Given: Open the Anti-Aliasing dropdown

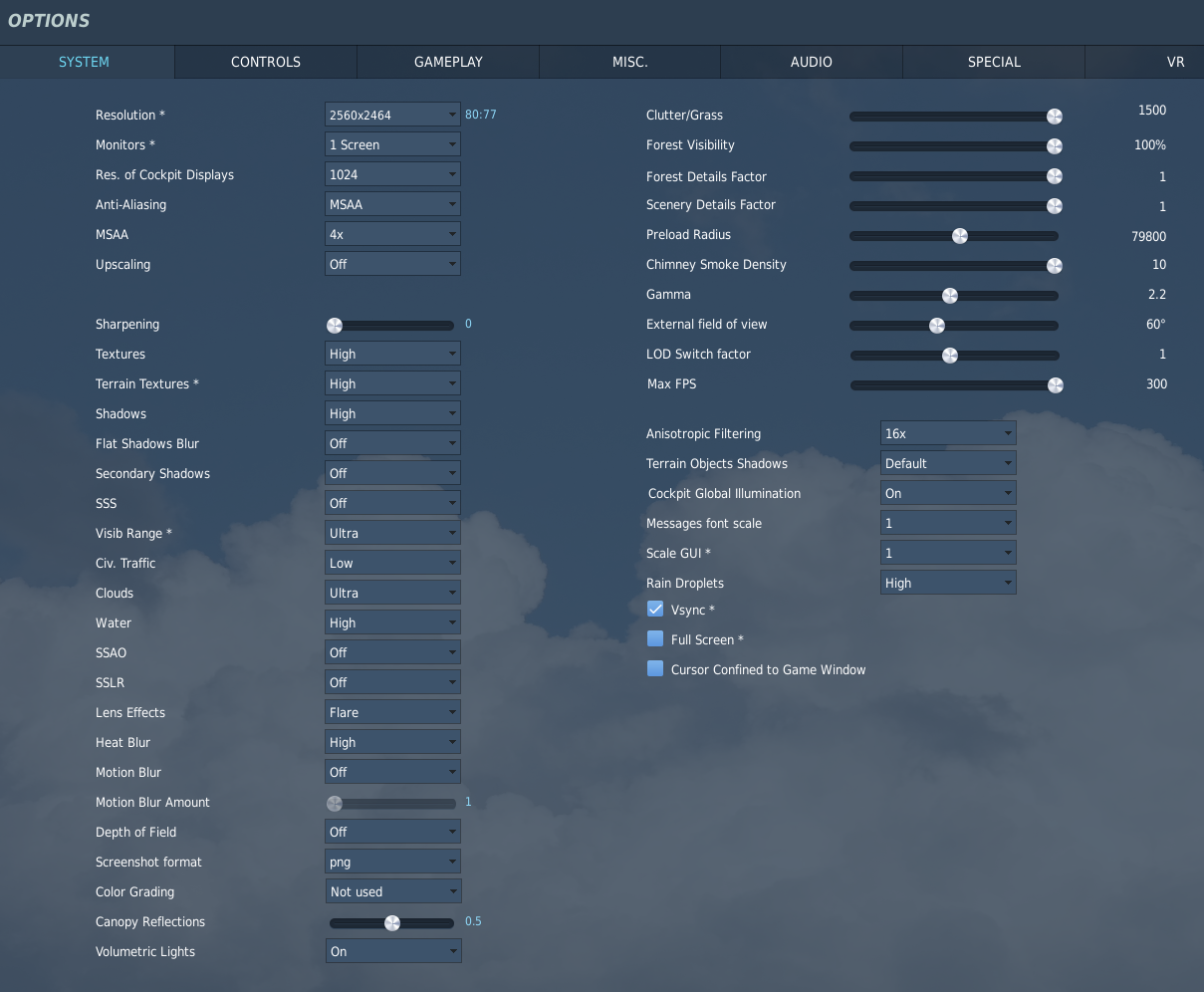Looking at the screenshot, I should point(392,204).
